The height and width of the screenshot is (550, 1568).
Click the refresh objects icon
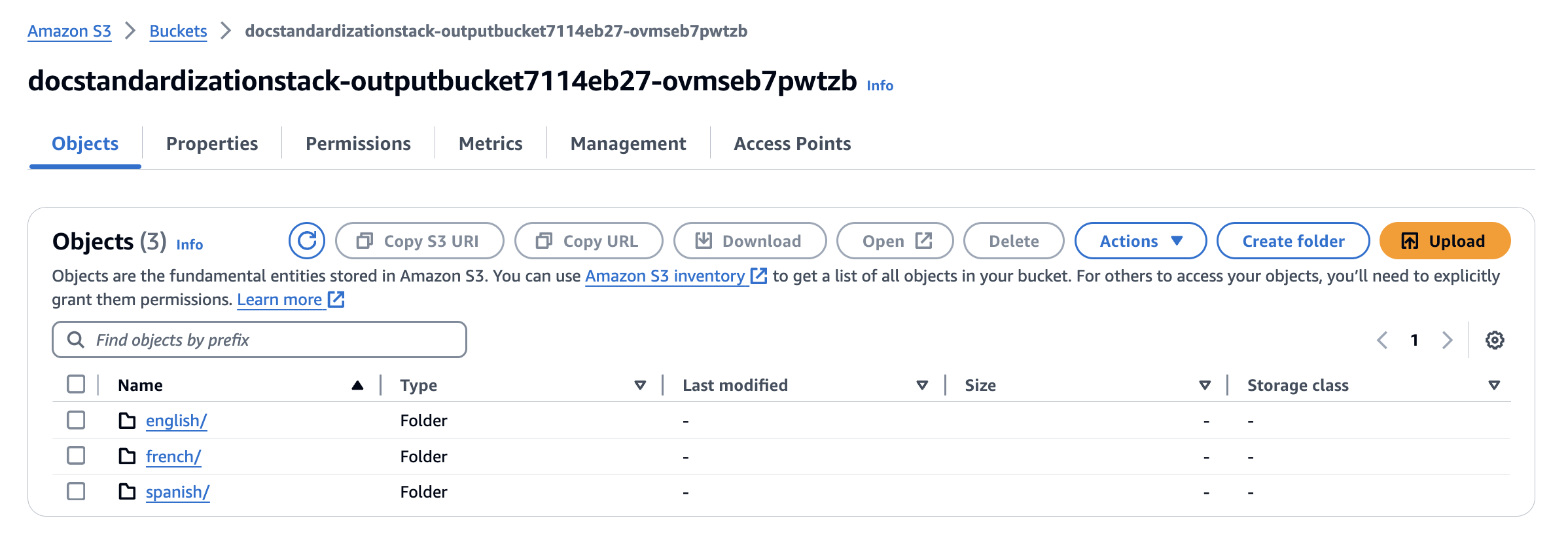307,240
